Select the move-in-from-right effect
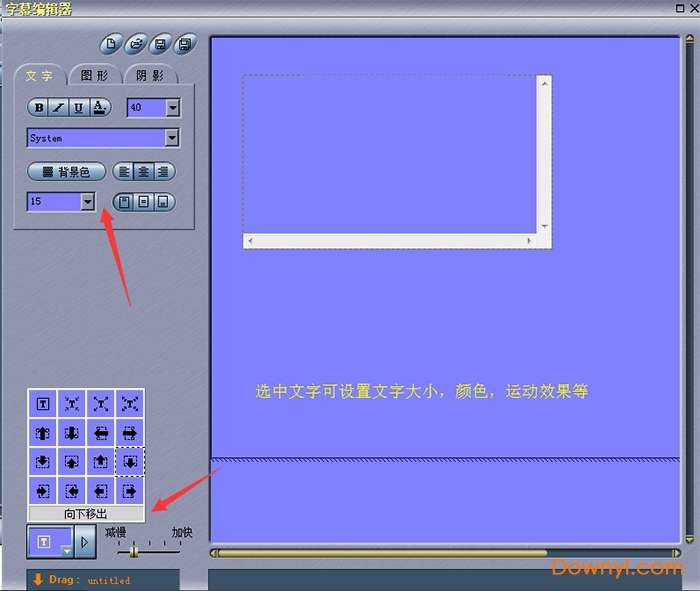This screenshot has height=591, width=700. tap(71, 491)
